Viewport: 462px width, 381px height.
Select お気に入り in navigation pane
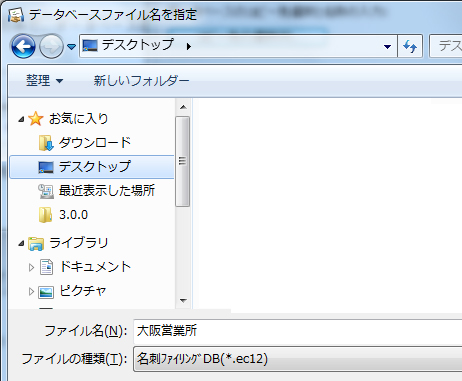[x=79, y=119]
